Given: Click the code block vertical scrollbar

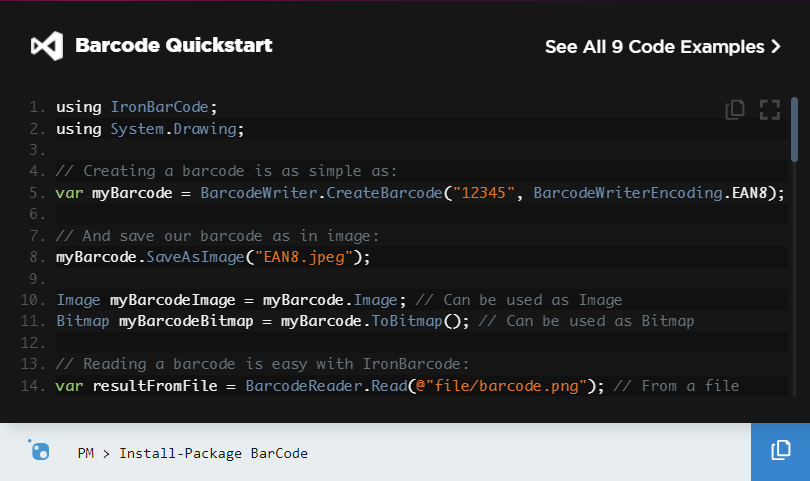Looking at the screenshot, I should point(795,130).
